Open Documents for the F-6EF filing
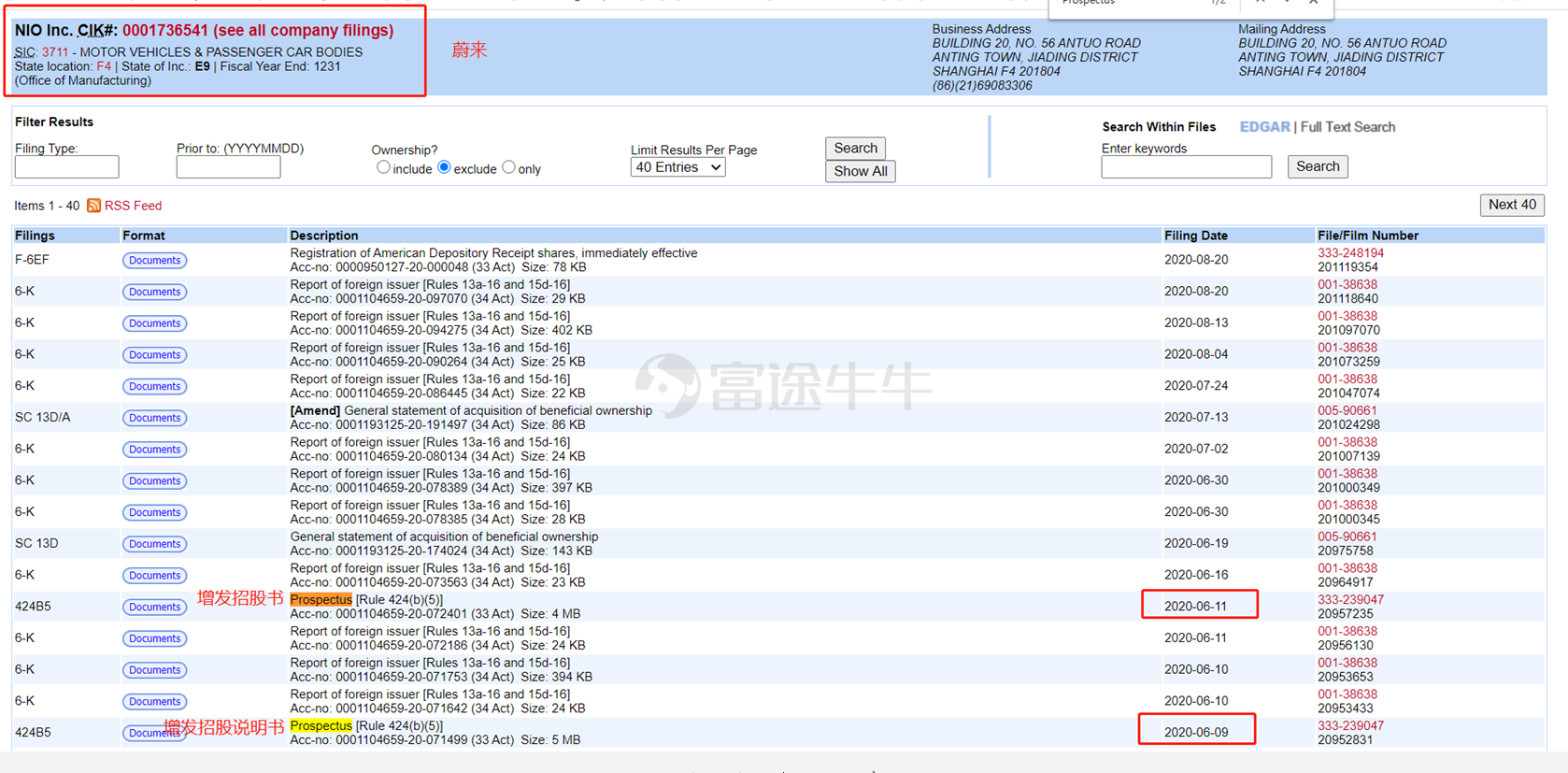The image size is (1568, 773). point(154,261)
